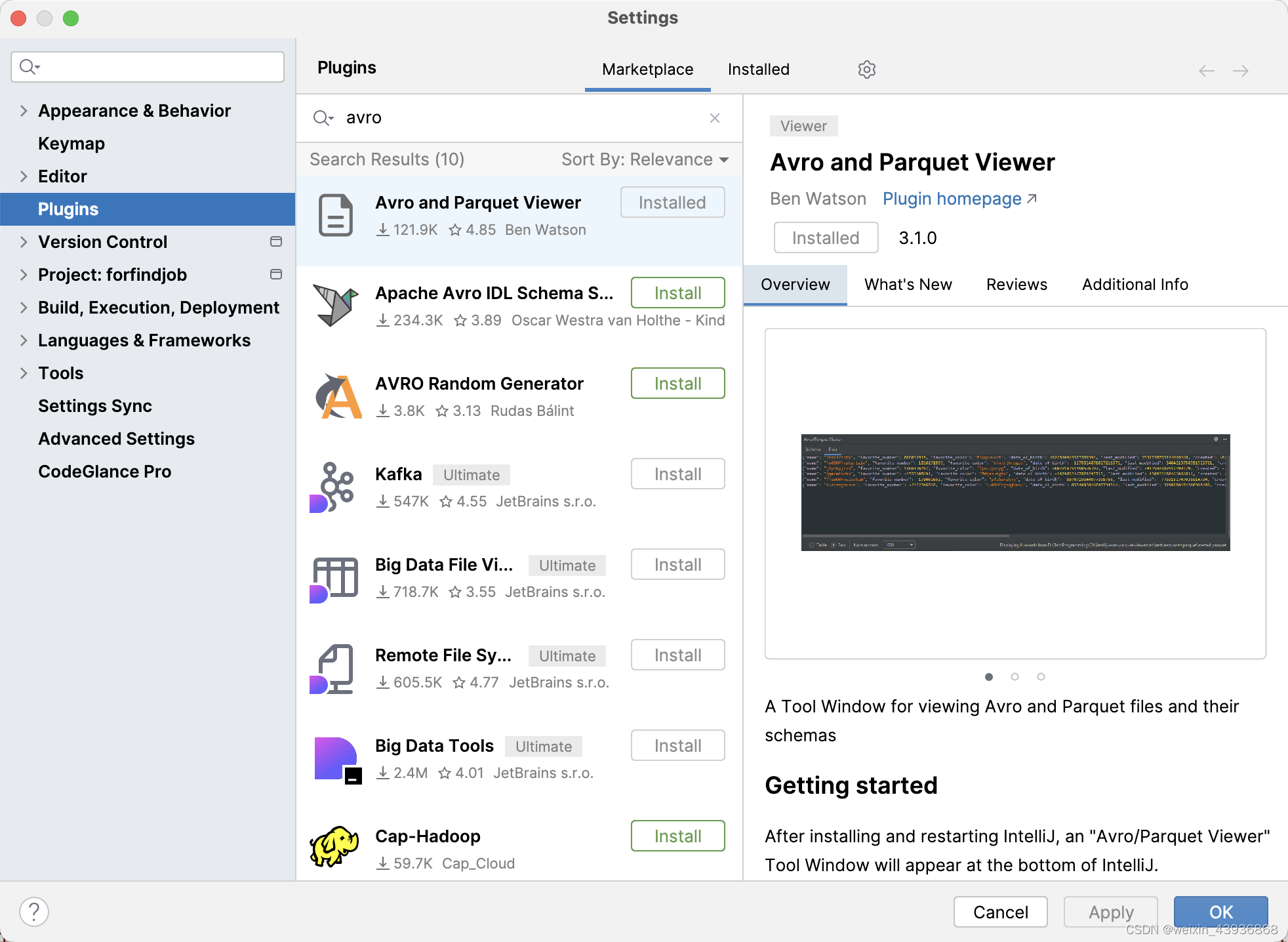Switch to the Installed plugins tab

click(x=758, y=70)
